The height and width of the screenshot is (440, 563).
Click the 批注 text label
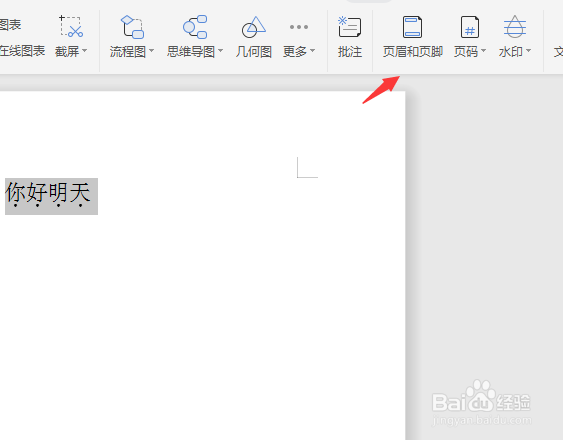click(350, 51)
